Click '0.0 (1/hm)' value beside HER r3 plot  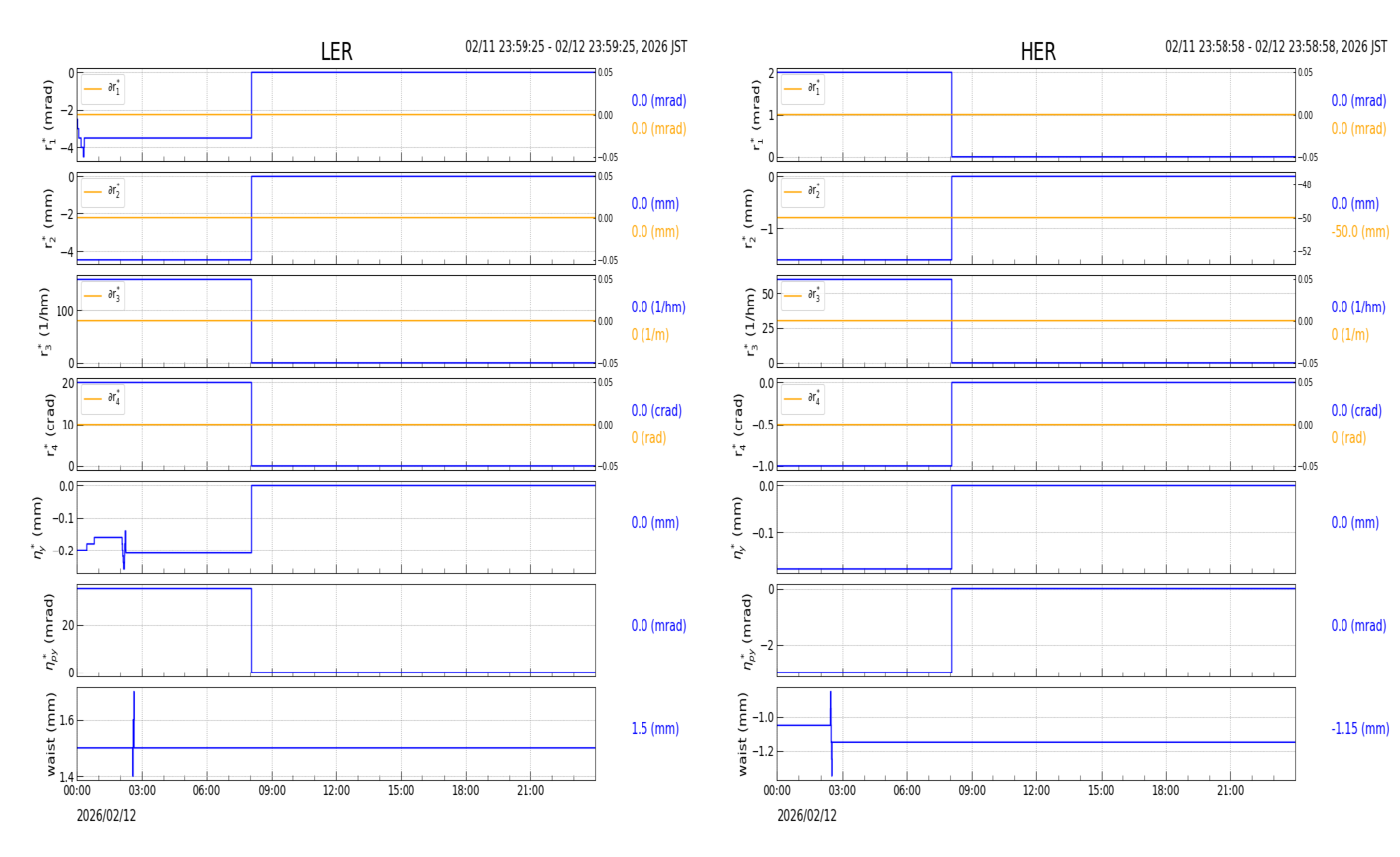click(x=1358, y=307)
